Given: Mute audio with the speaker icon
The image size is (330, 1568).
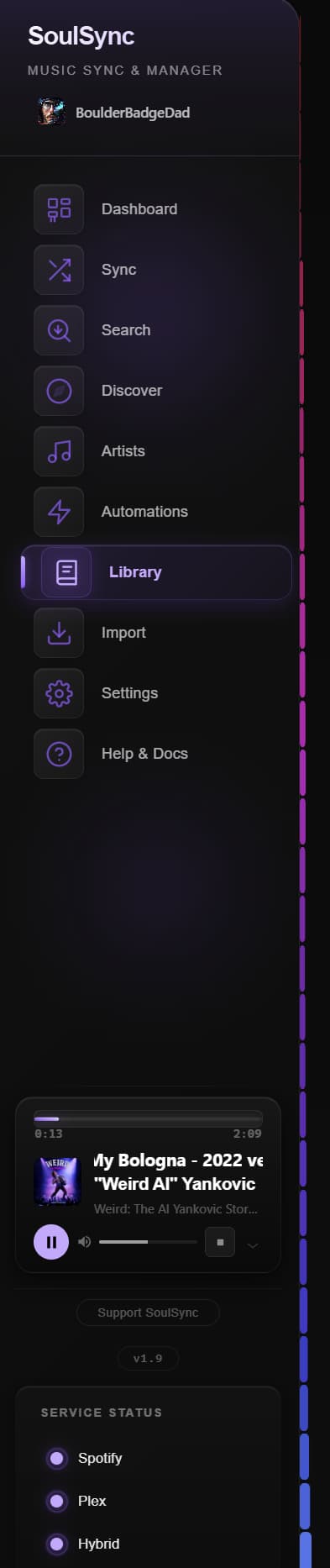Looking at the screenshot, I should pos(84,1242).
